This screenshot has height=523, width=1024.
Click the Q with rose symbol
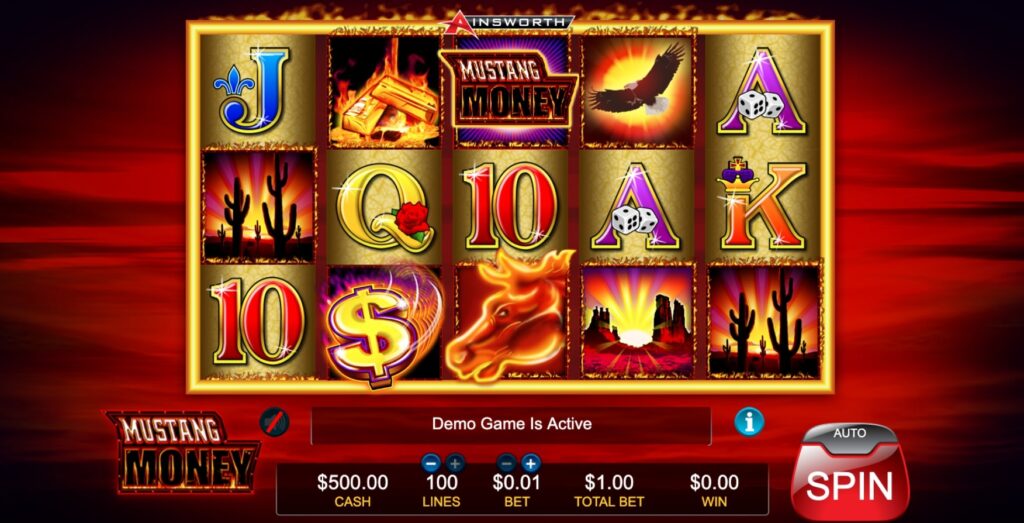(x=385, y=207)
